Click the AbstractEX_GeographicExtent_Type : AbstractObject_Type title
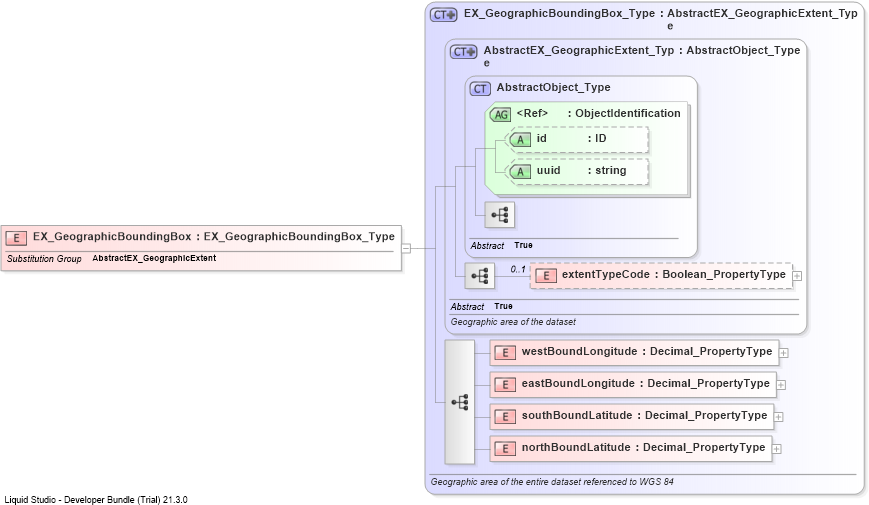The image size is (869, 505). [642, 56]
